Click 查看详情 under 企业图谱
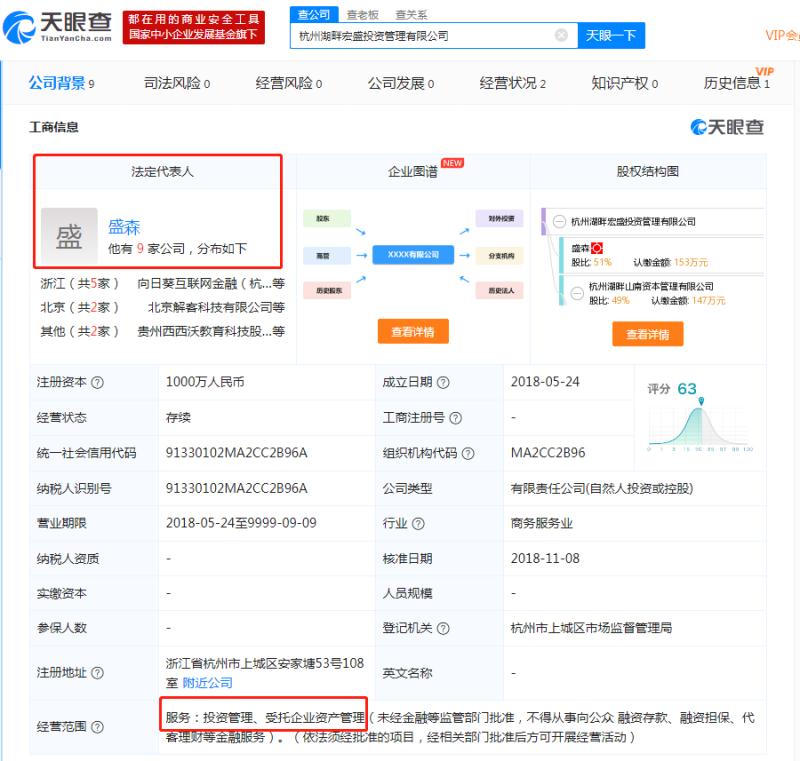The width and height of the screenshot is (800, 761). point(413,332)
